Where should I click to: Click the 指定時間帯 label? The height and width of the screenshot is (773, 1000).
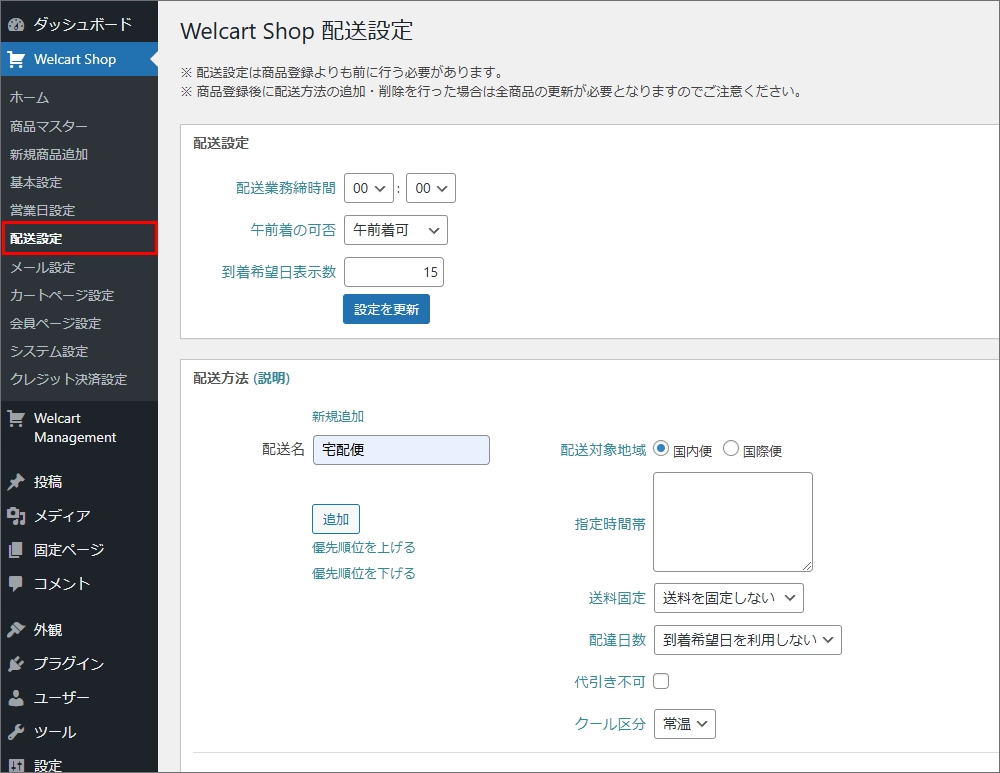click(x=610, y=524)
